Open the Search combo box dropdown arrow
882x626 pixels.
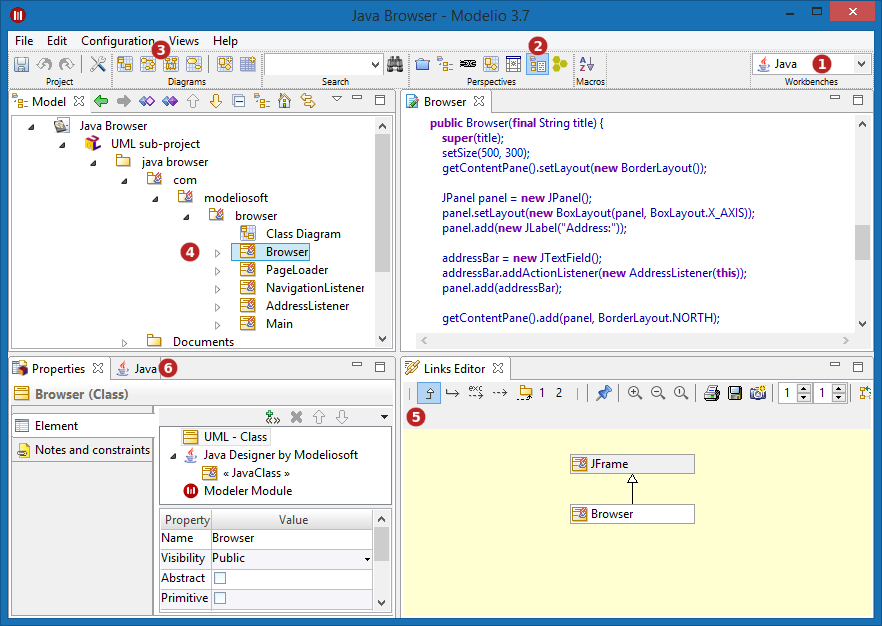click(x=376, y=65)
